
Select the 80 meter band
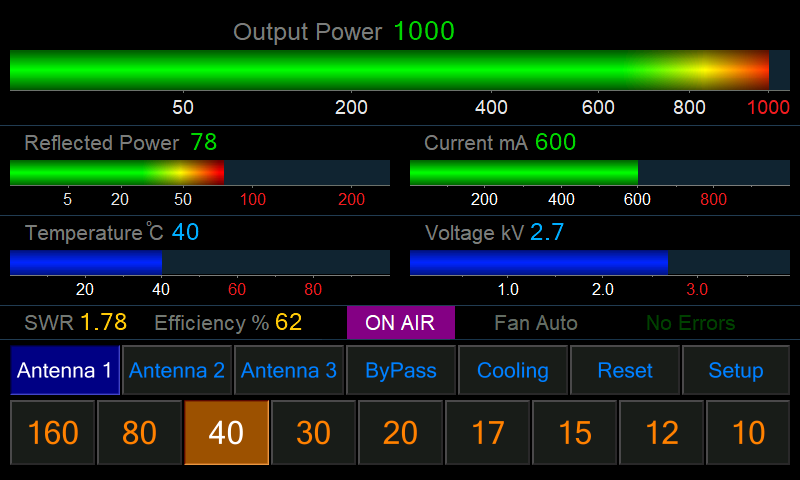(140, 433)
